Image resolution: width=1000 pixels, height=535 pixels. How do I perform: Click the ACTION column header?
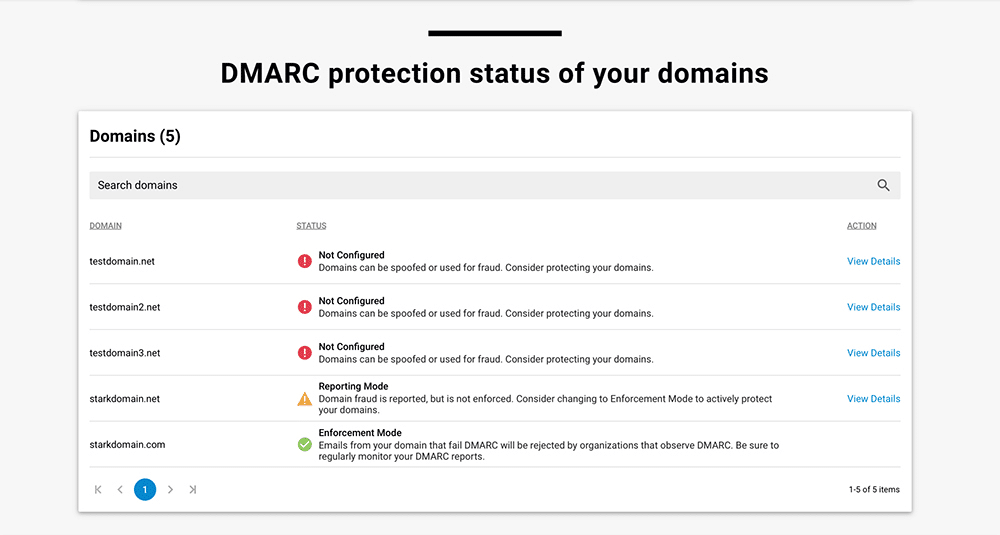862,226
